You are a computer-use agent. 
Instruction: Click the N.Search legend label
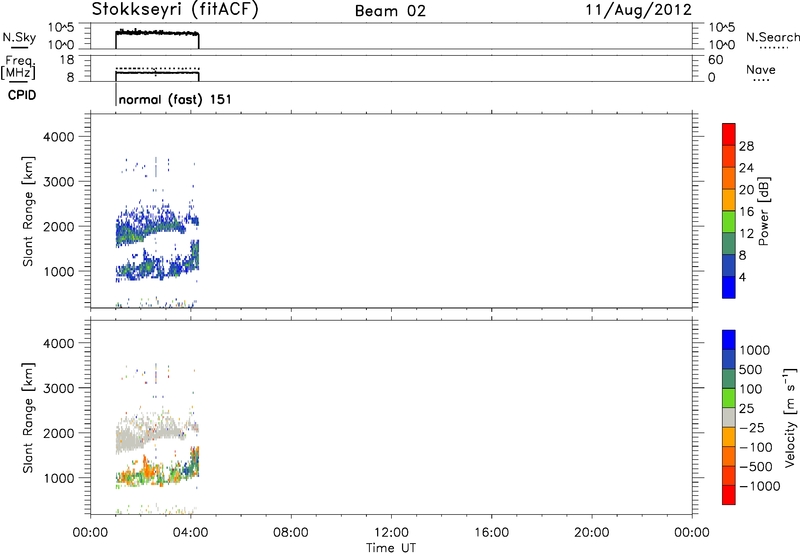click(773, 37)
